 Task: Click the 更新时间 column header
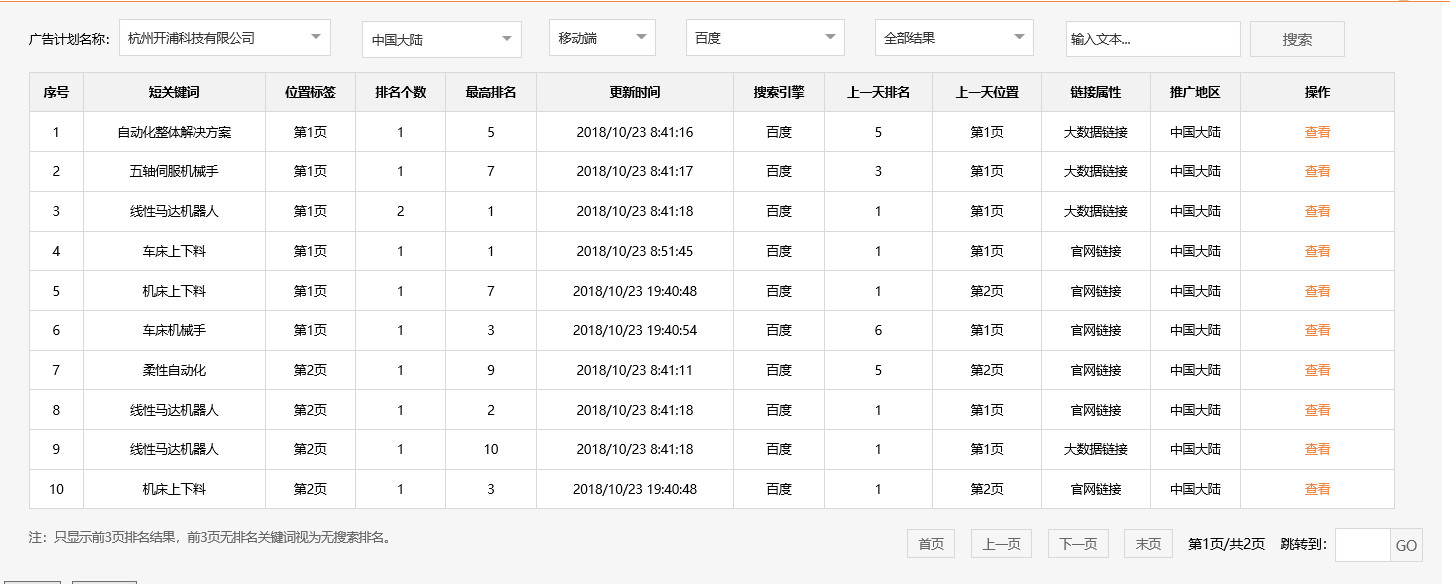click(x=636, y=91)
